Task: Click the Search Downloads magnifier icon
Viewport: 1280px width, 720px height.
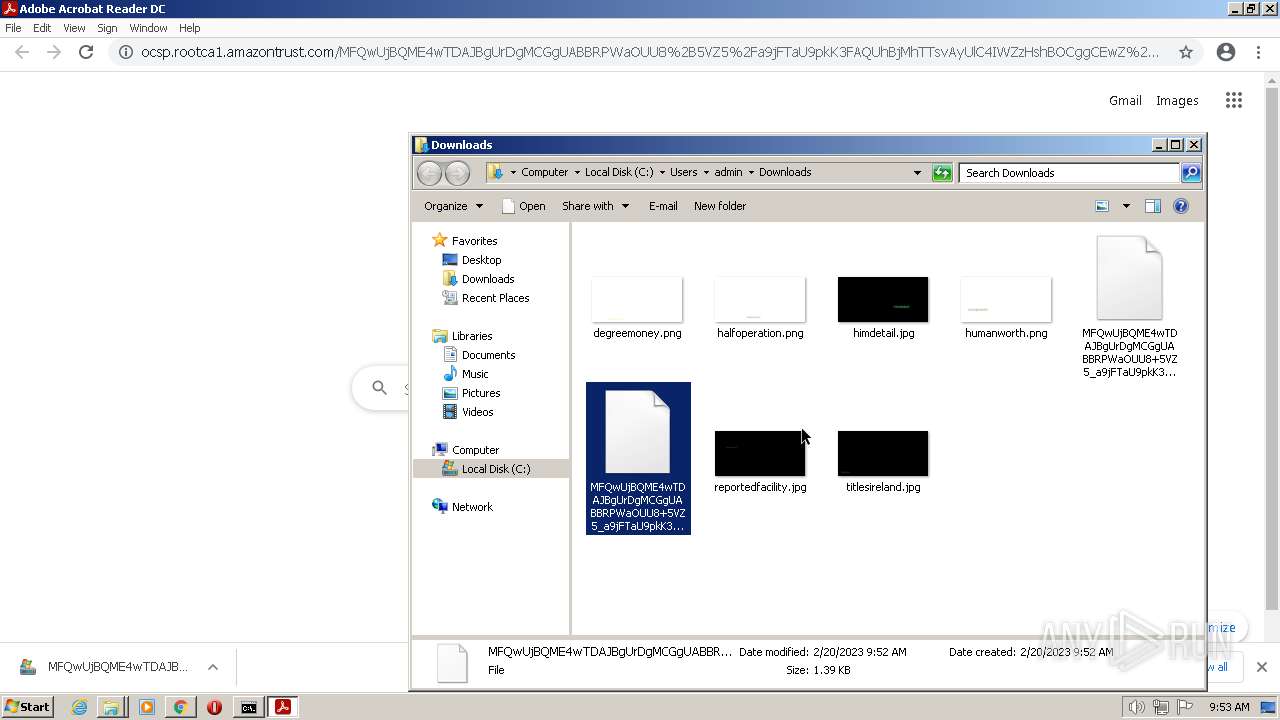Action: [1190, 173]
